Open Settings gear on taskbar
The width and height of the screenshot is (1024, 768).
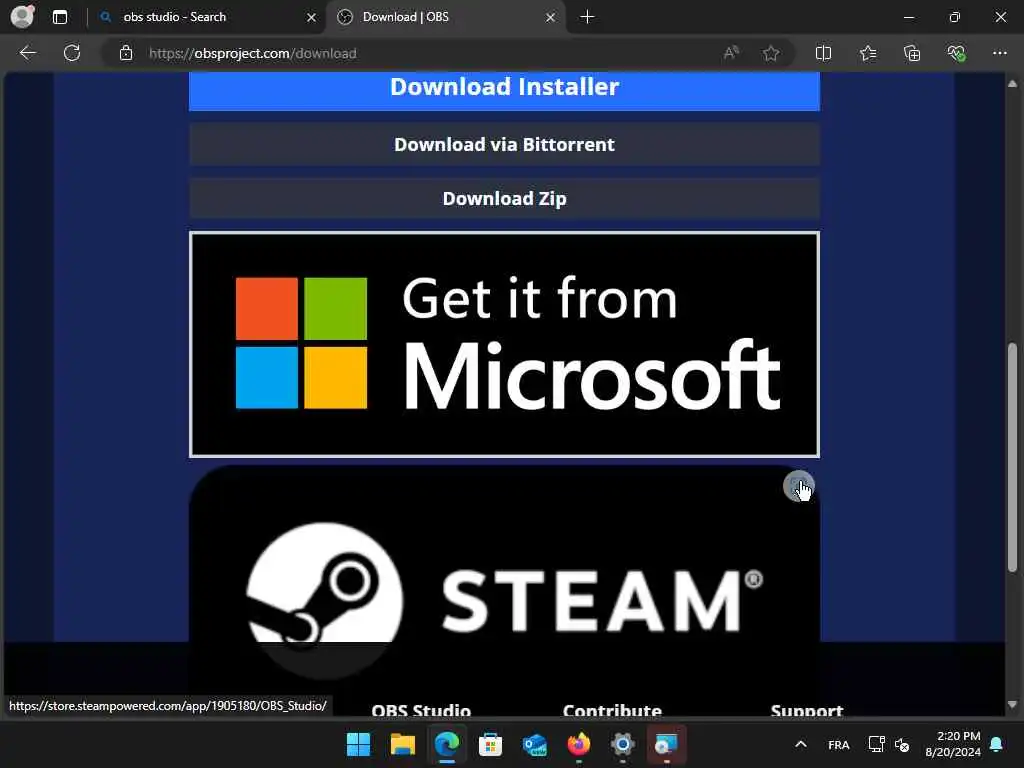click(623, 744)
